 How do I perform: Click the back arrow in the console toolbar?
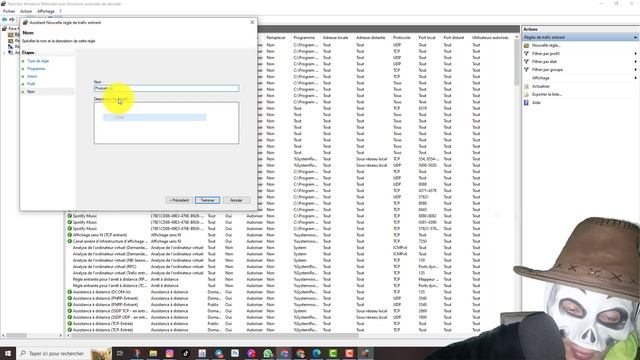click(x=4, y=19)
